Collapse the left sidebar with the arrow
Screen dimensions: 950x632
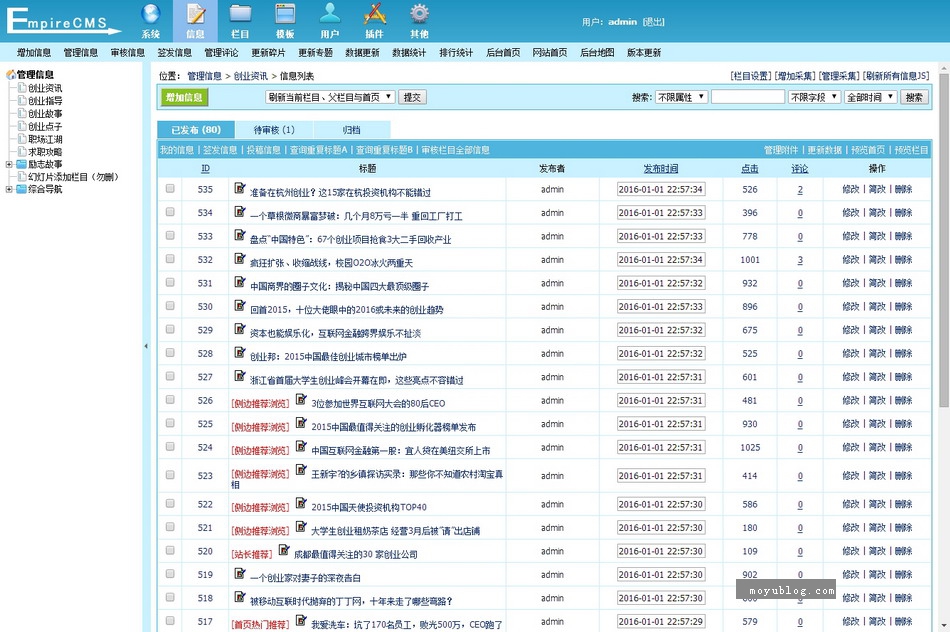tap(146, 346)
